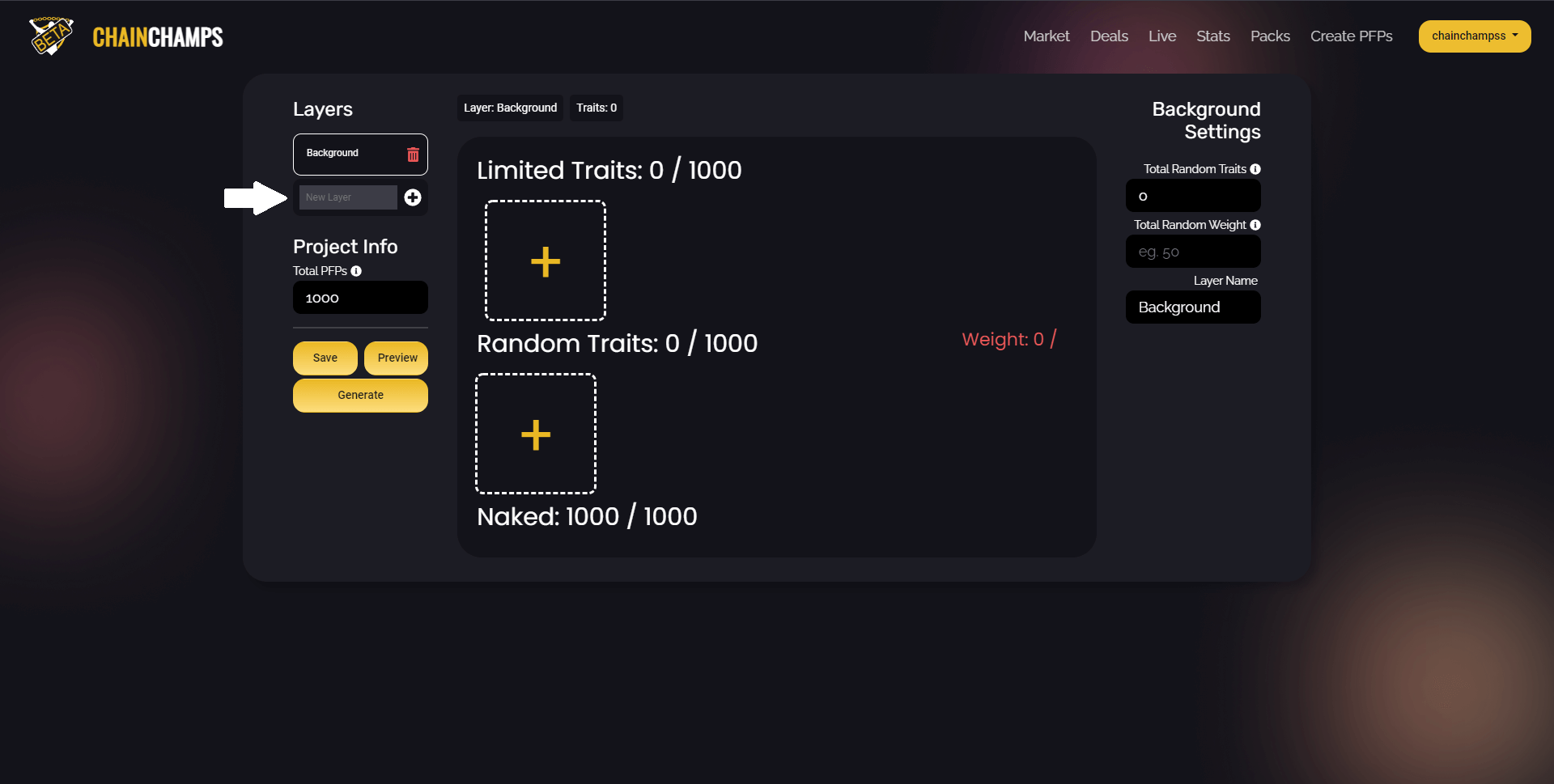
Task: Click the 'Background Settings' heading
Action: [x=1206, y=121]
